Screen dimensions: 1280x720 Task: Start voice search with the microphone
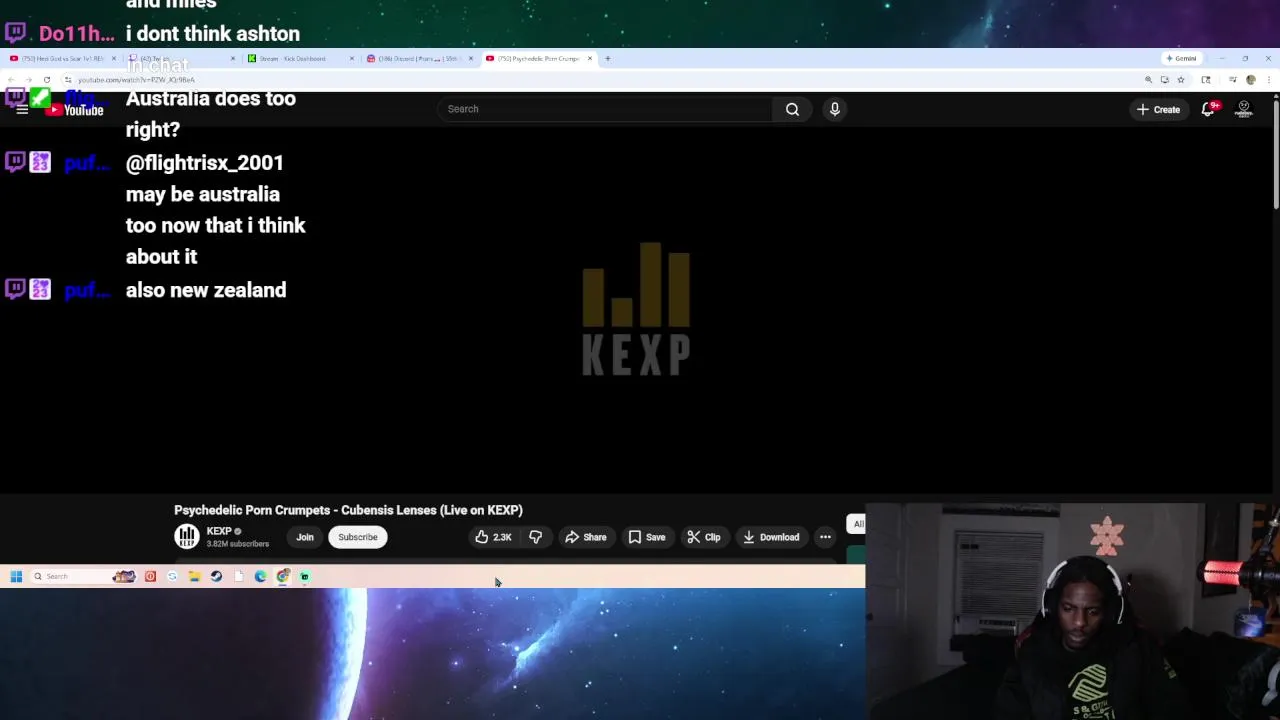tap(834, 109)
